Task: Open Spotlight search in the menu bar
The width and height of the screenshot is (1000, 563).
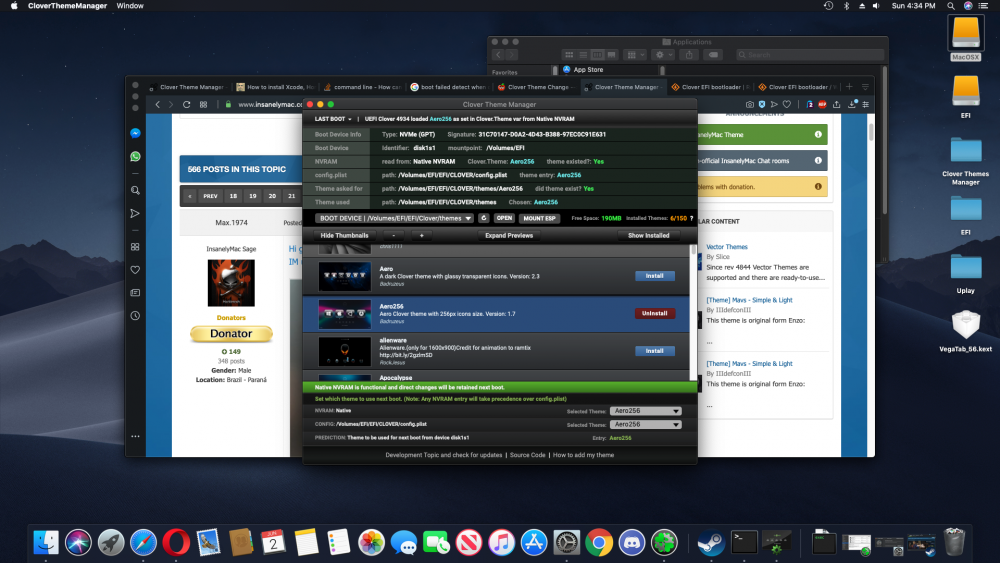Action: click(951, 6)
